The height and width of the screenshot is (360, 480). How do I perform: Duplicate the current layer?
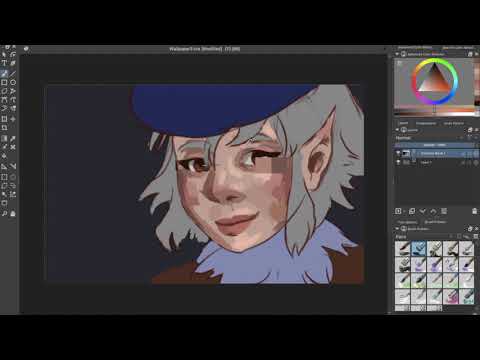412,211
